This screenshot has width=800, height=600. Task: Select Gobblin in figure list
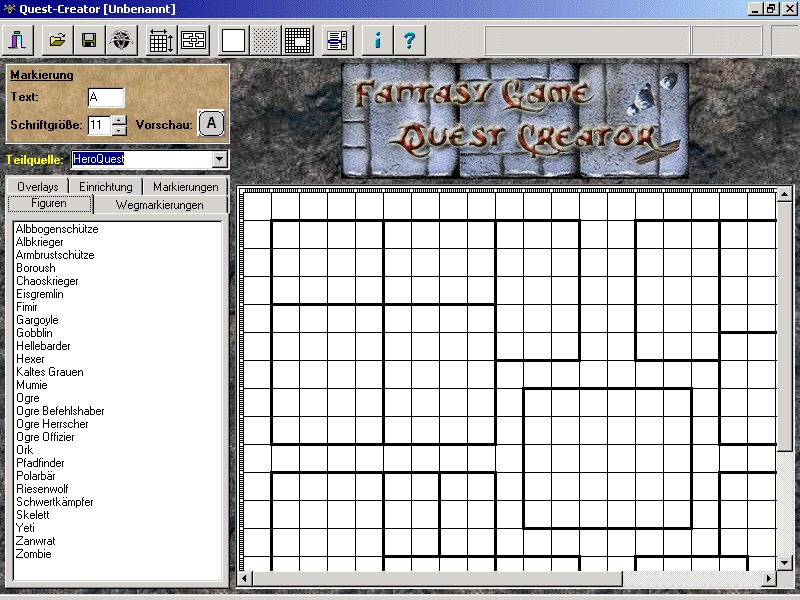34,333
